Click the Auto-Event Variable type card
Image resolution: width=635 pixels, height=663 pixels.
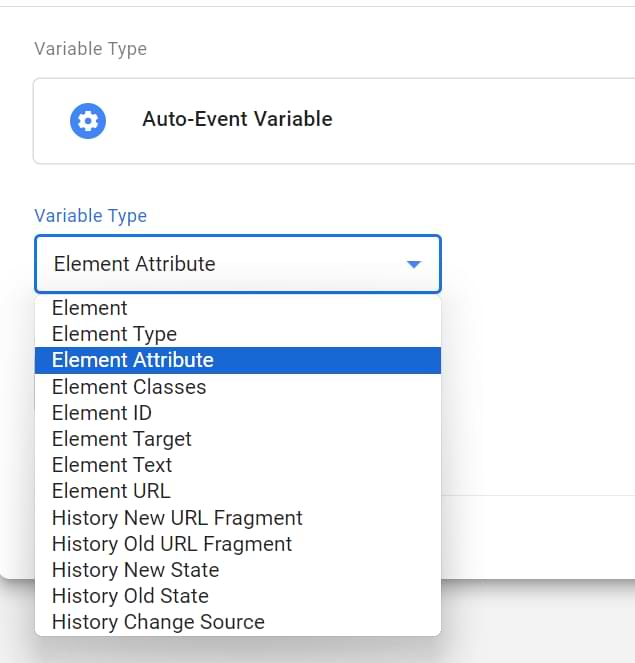[x=400, y=121]
